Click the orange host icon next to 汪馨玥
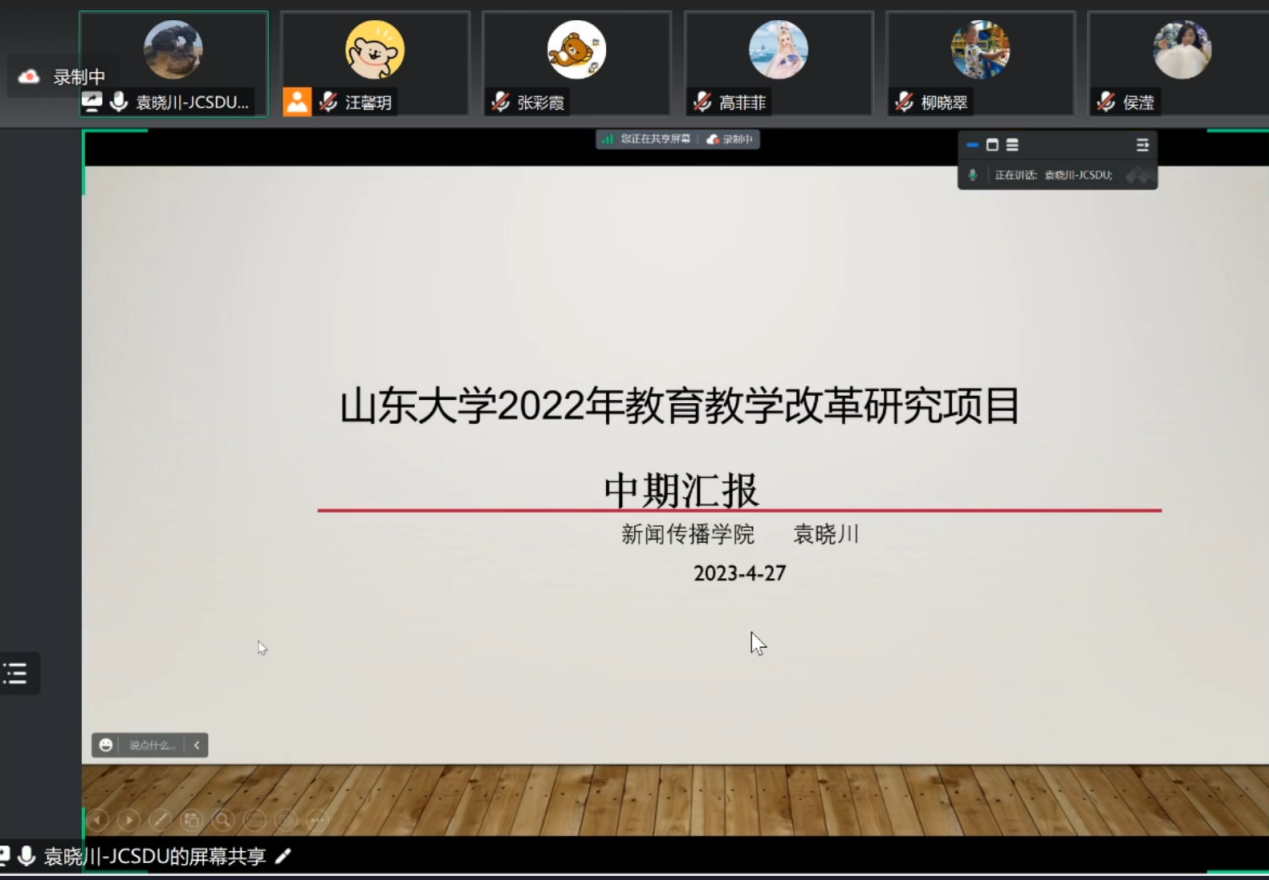Viewport: 1269px width, 880px height. click(297, 102)
